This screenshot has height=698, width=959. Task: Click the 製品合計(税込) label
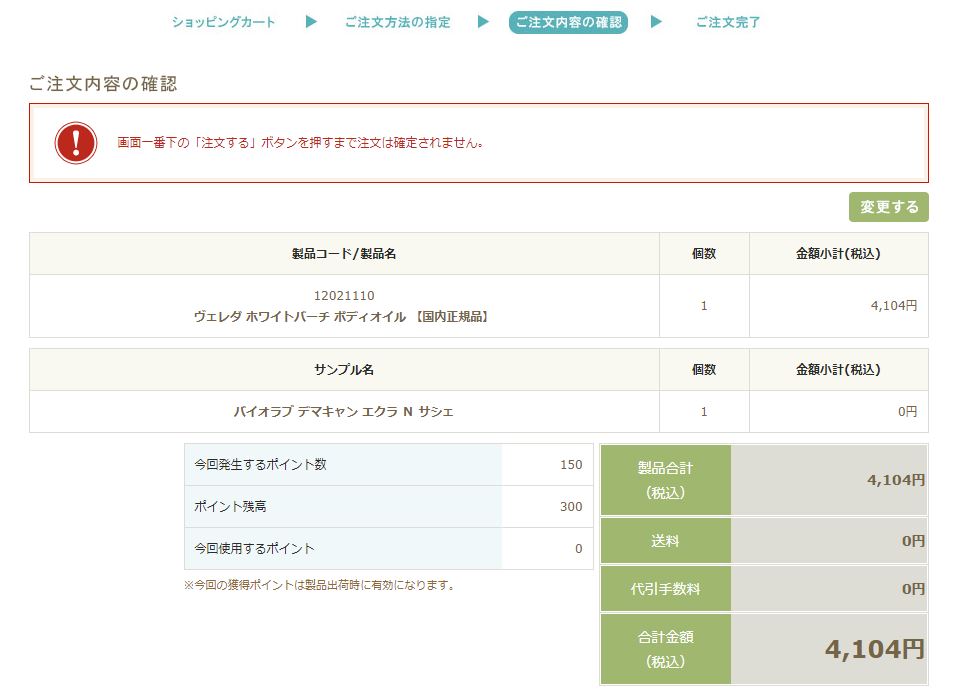tap(665, 480)
